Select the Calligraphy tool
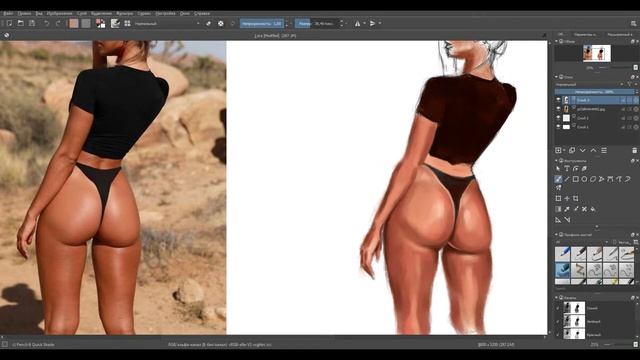Image resolution: width=640 pixels, height=360 pixels. tap(584, 168)
